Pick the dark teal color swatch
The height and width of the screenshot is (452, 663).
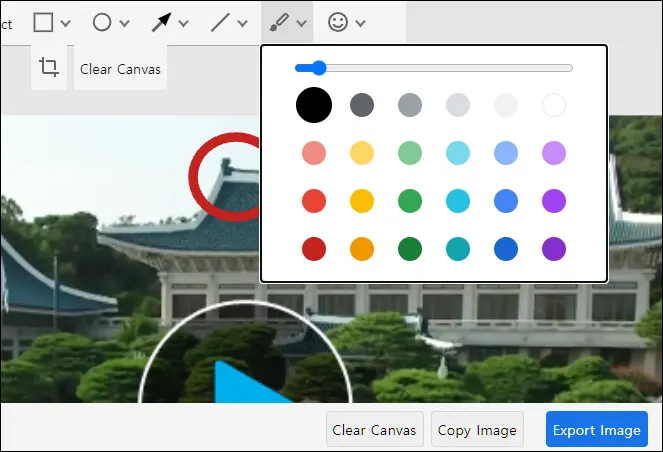tap(458, 249)
